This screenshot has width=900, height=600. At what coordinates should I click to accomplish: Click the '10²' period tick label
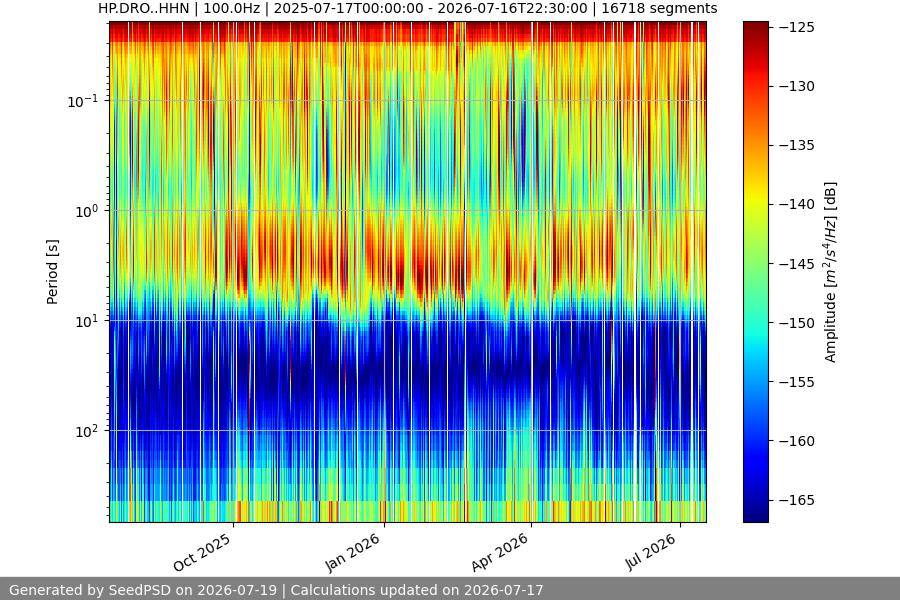[x=87, y=431]
